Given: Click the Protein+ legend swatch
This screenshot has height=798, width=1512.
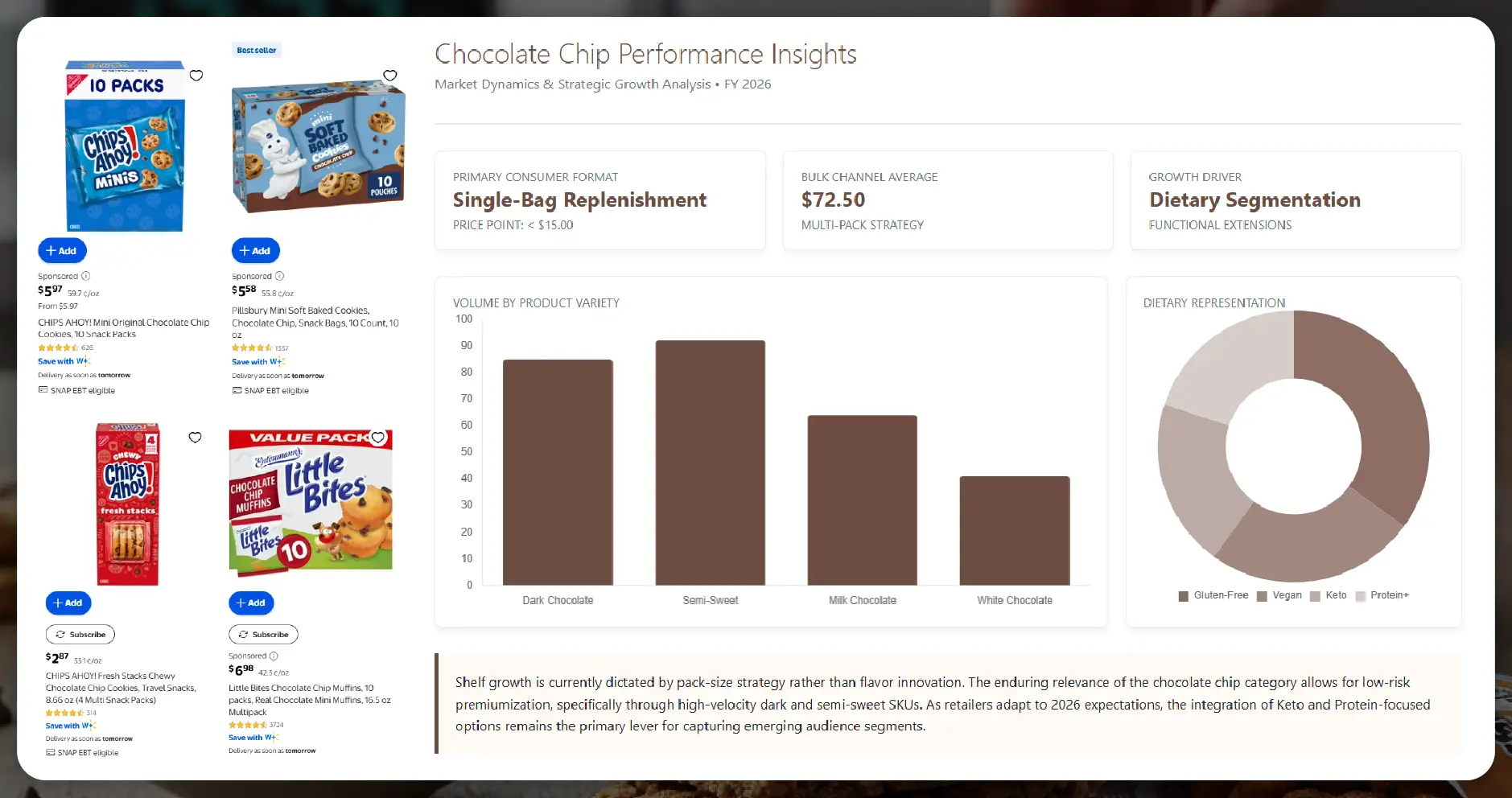Looking at the screenshot, I should pos(1361,596).
